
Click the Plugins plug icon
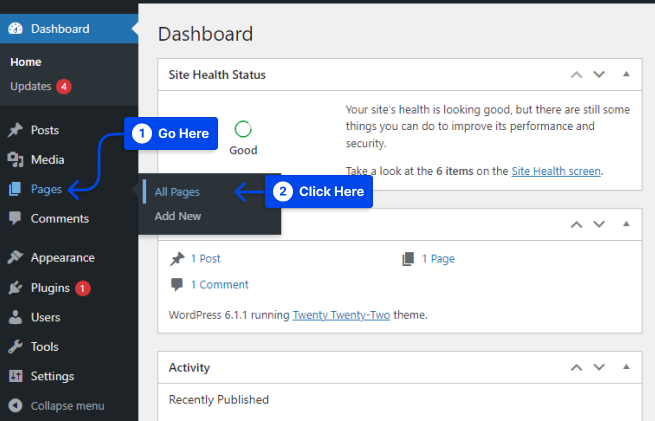coord(15,288)
